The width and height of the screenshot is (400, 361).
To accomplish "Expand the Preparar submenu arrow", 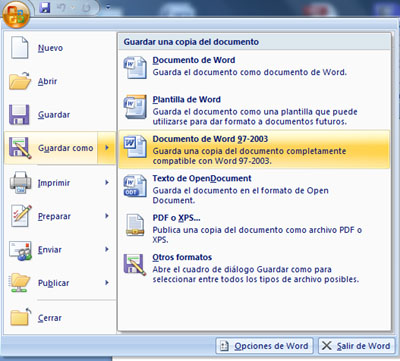I will [x=107, y=216].
